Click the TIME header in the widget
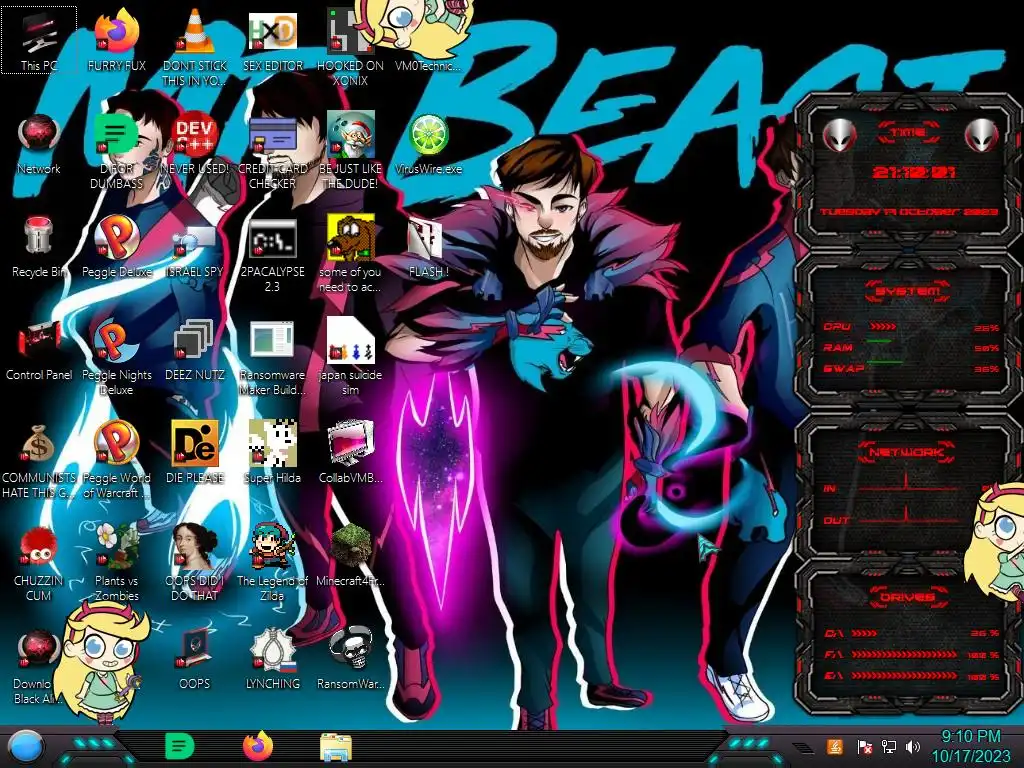 [x=908, y=133]
